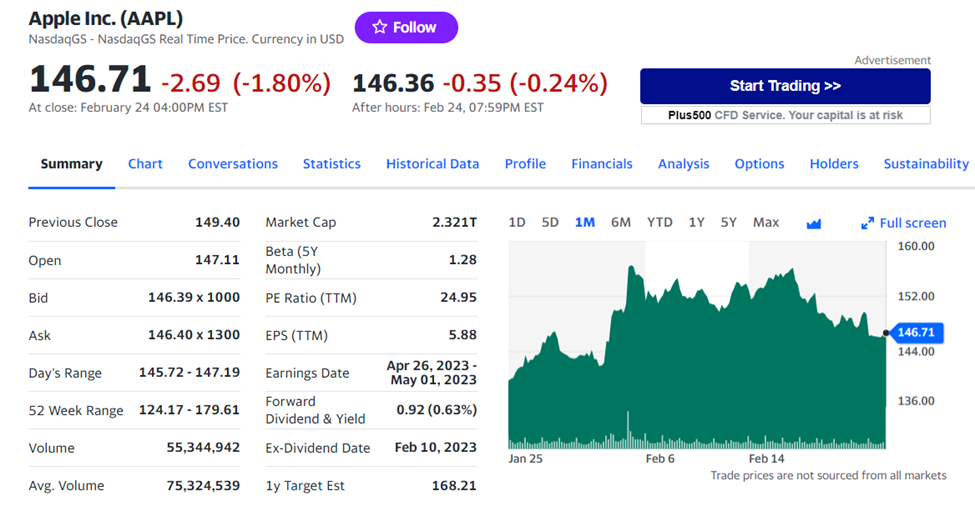The image size is (975, 521).
Task: Click the PE Ratio value 24.95
Action: (x=458, y=298)
